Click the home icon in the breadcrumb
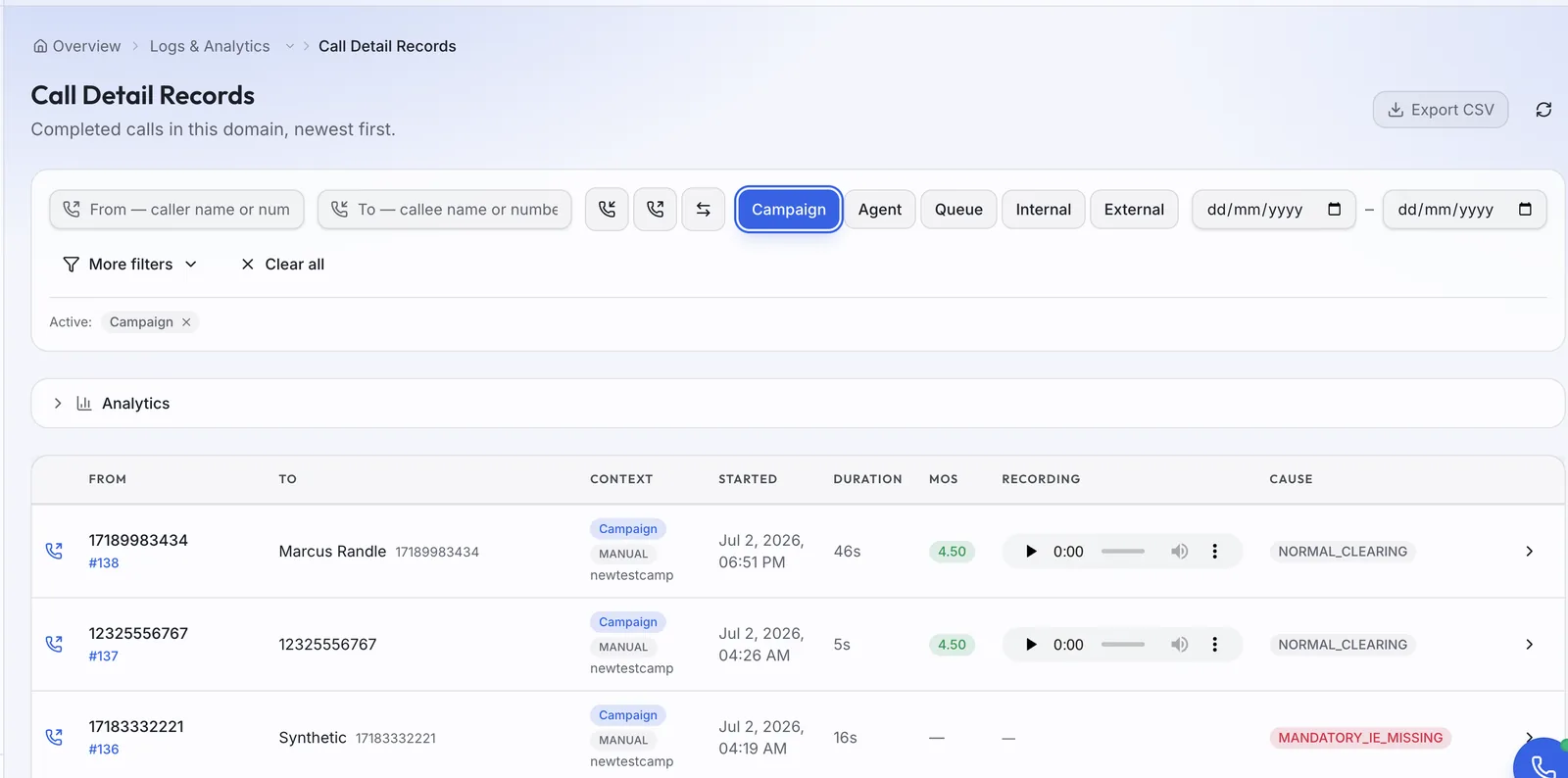 click(x=40, y=46)
